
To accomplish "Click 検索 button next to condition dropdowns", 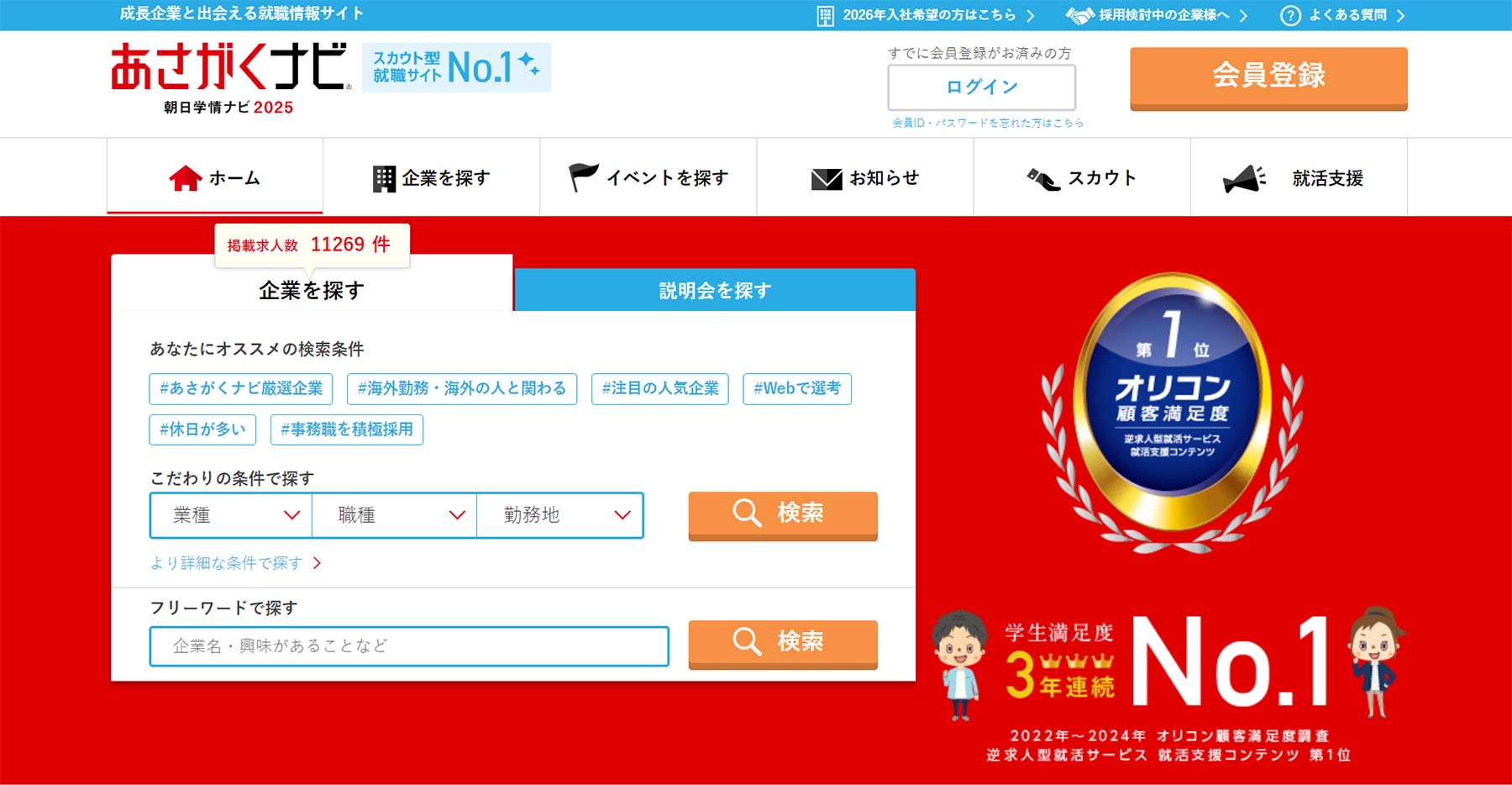I will [783, 515].
